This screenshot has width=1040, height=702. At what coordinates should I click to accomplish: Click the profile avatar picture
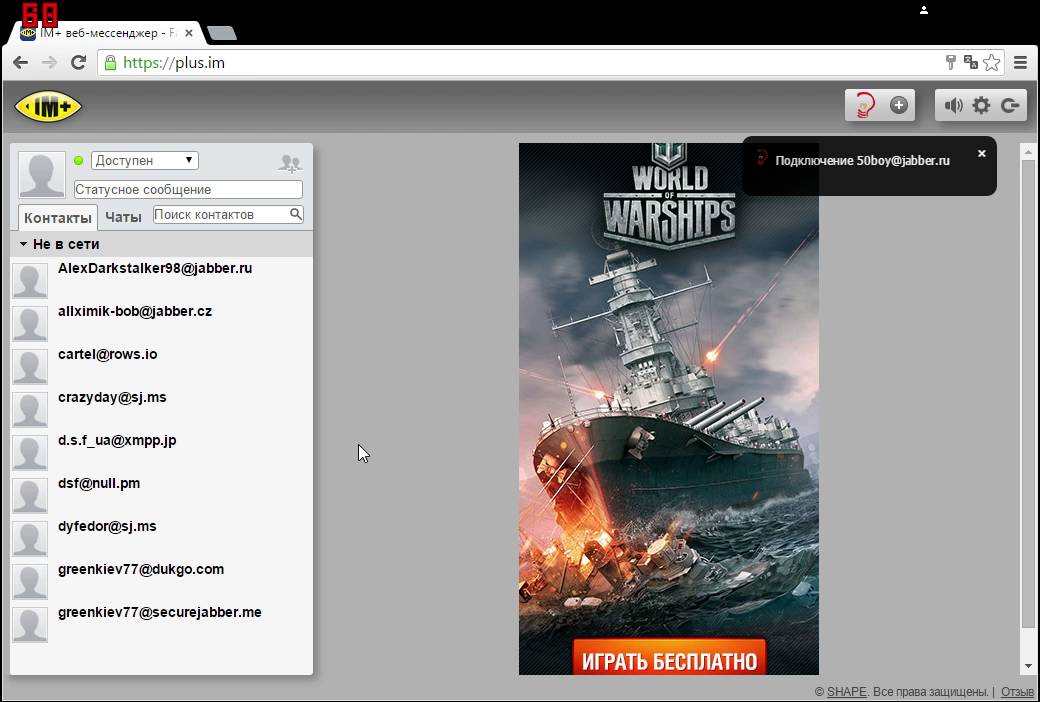[41, 175]
